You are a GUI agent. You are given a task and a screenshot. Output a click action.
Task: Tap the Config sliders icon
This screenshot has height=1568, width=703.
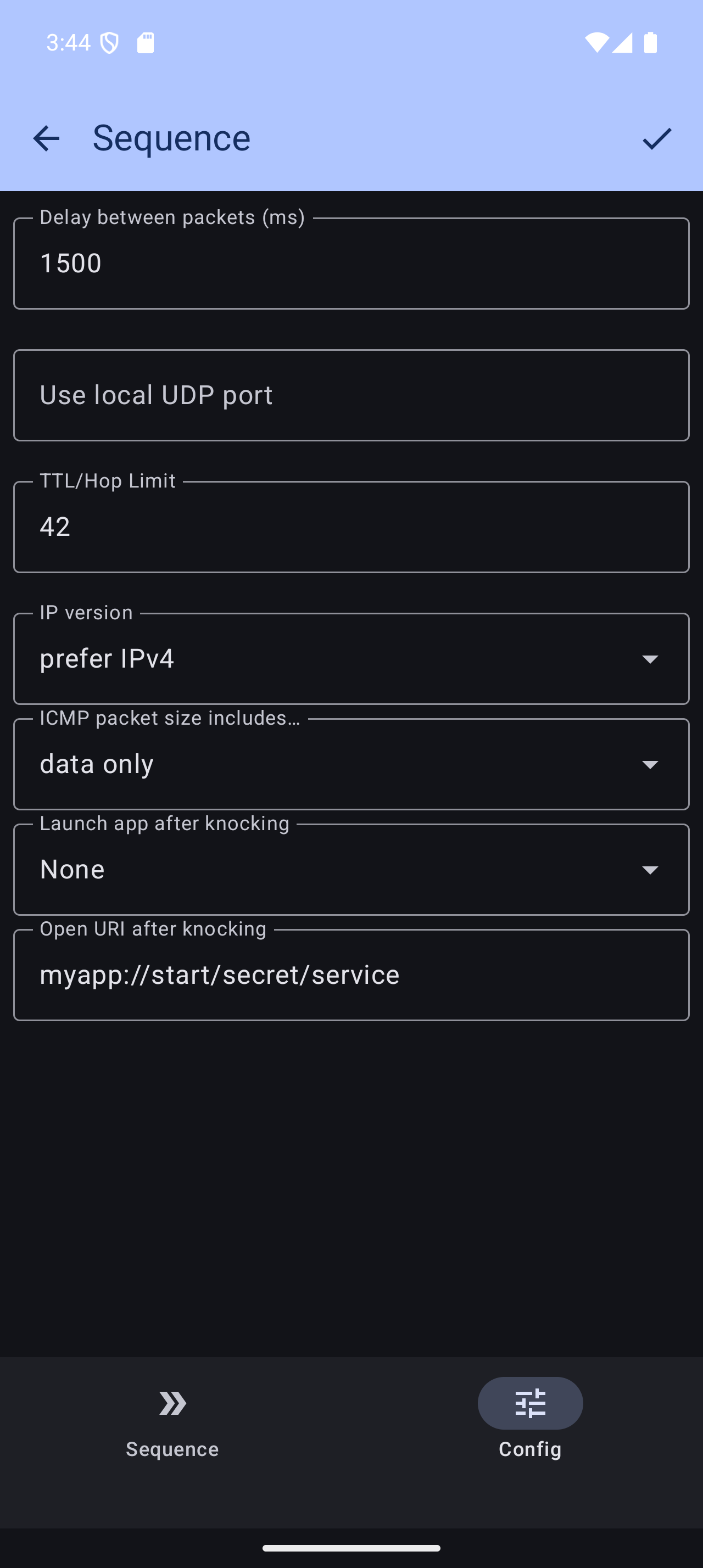[530, 1403]
